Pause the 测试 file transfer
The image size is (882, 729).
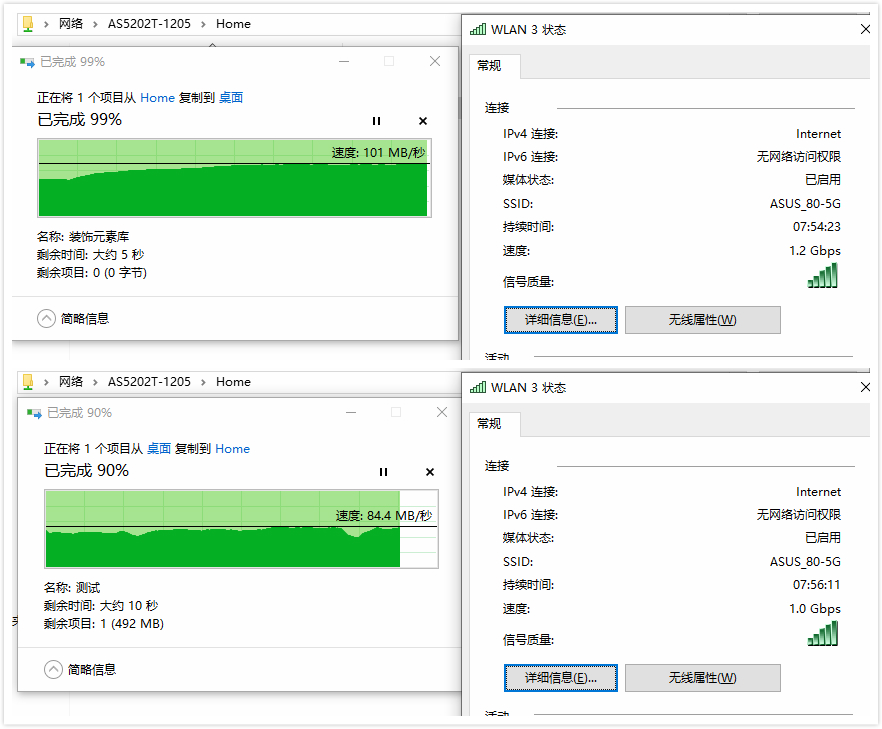(383, 471)
